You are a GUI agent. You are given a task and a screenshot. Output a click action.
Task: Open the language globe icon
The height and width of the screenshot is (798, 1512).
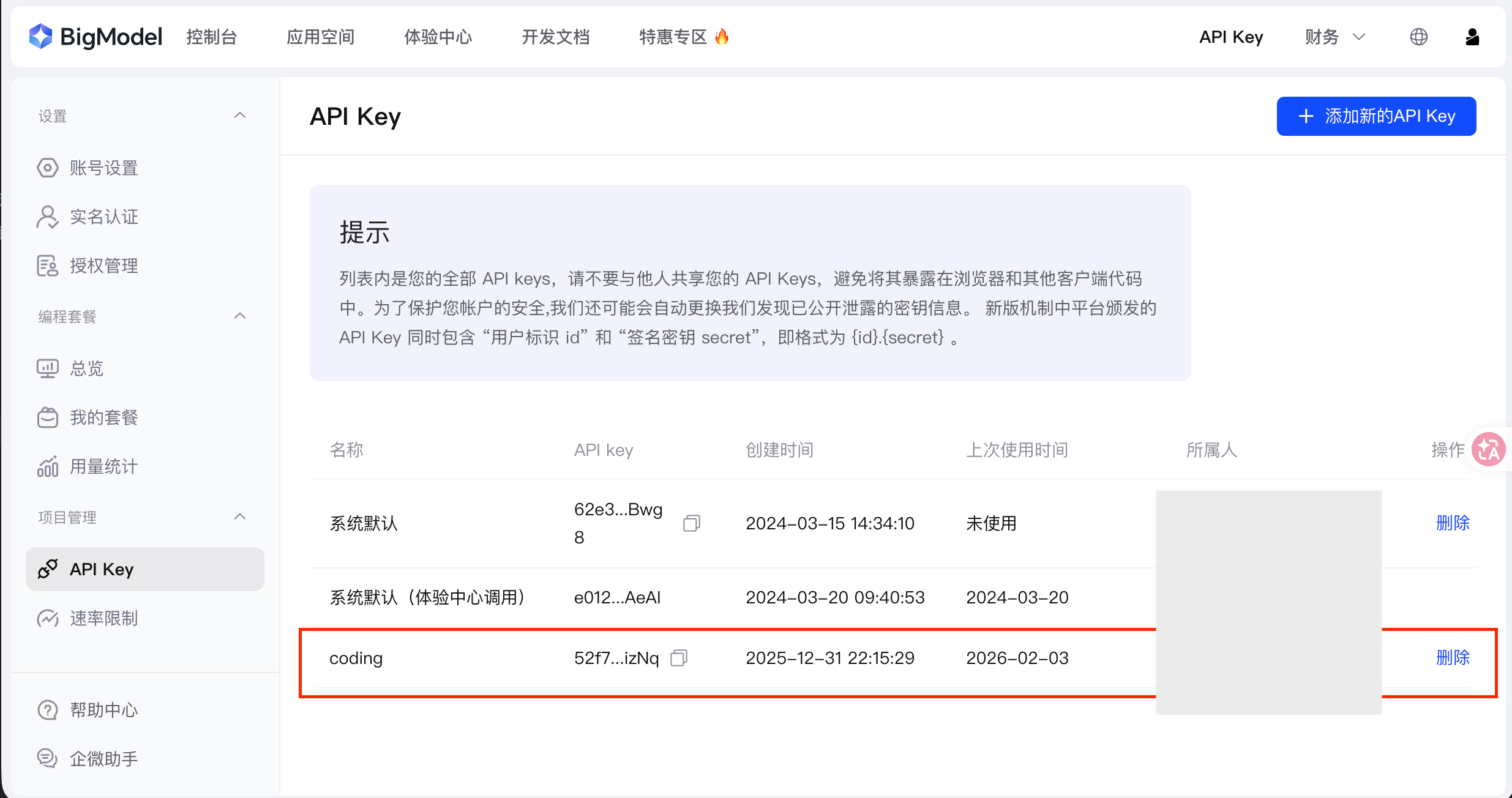coord(1418,37)
